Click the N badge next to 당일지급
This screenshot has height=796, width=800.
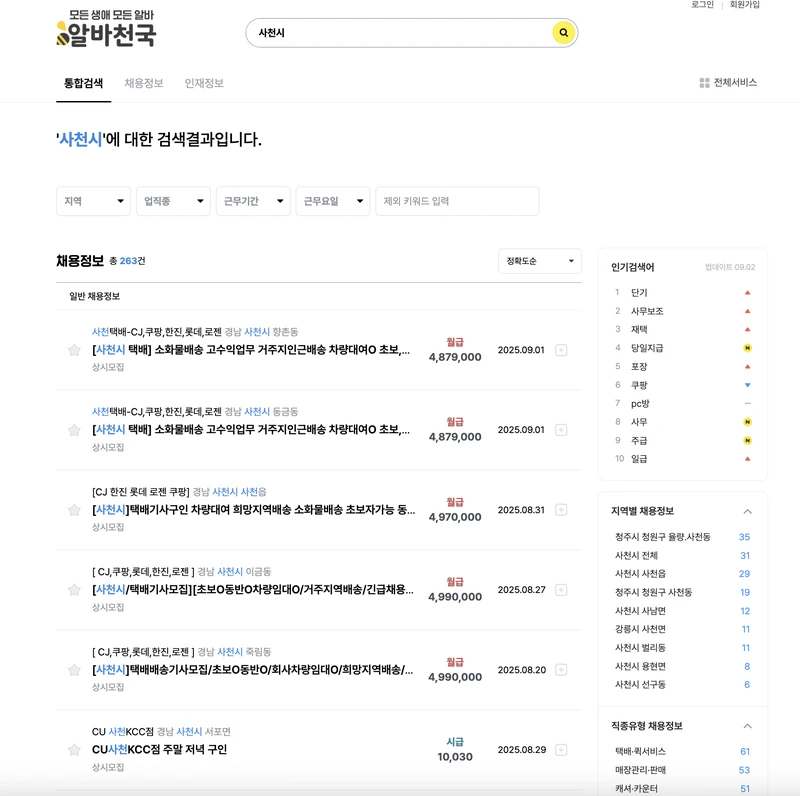[x=748, y=347]
